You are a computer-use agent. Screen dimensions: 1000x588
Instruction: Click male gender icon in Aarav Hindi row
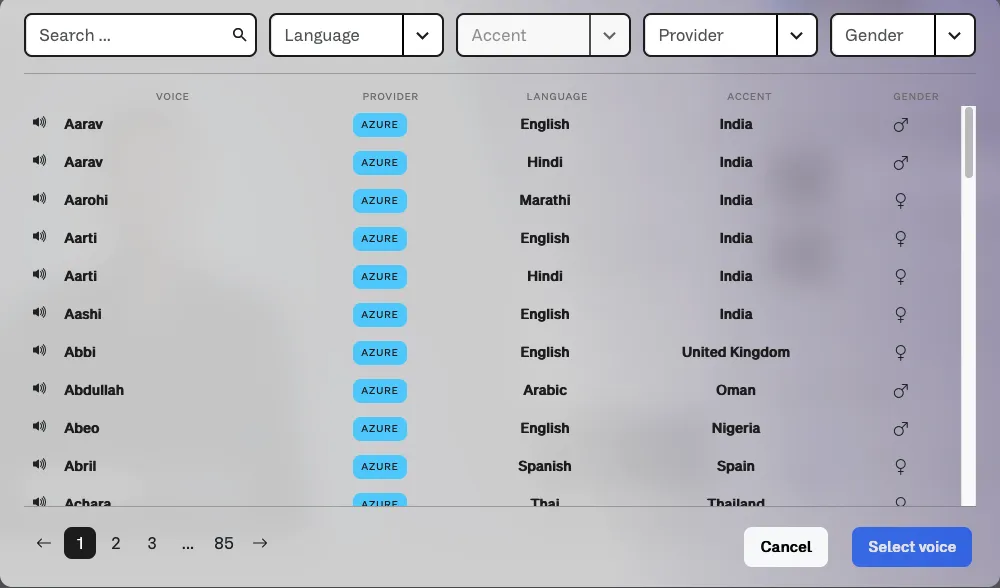901,163
